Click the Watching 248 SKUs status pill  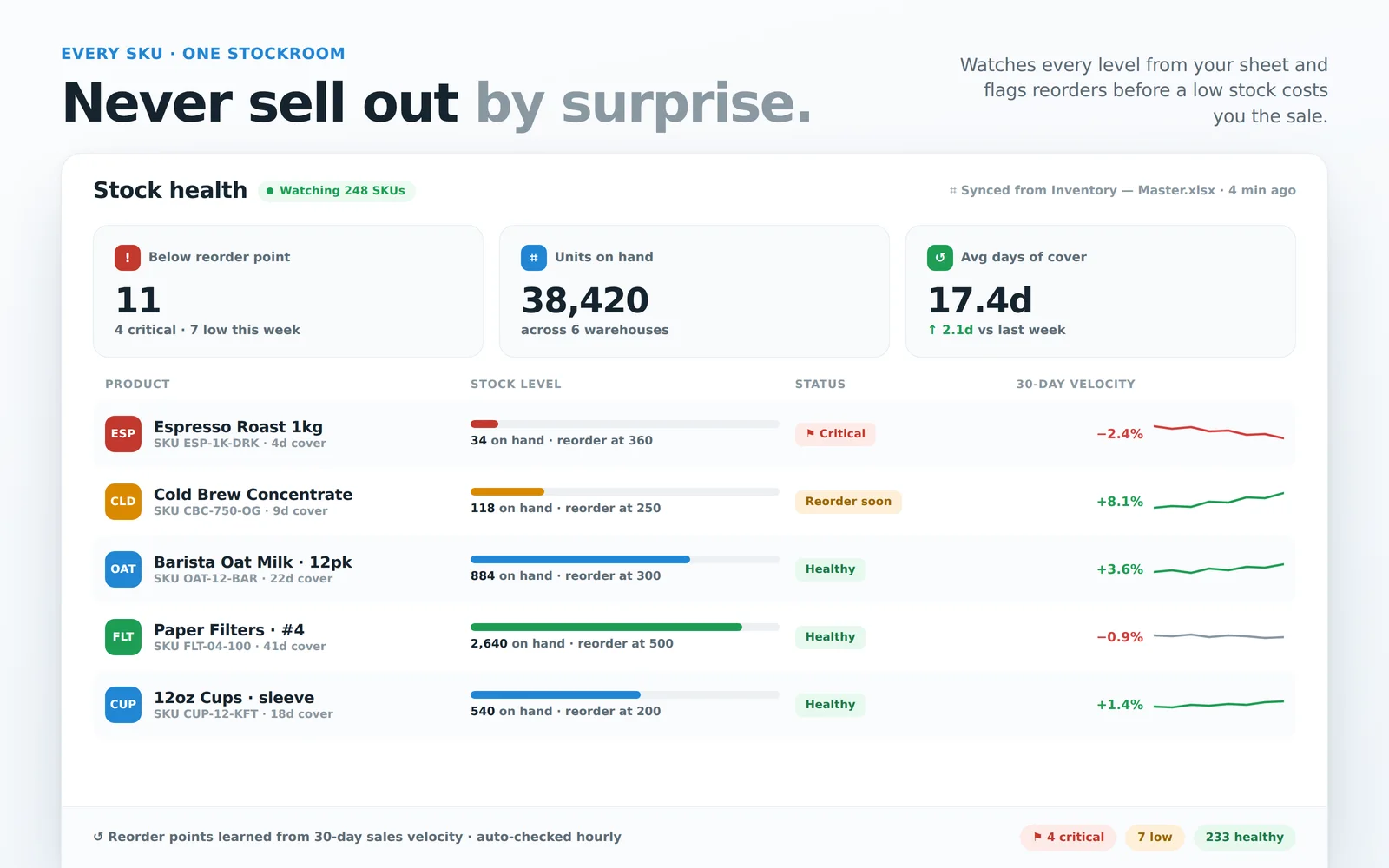pyautogui.click(x=337, y=191)
